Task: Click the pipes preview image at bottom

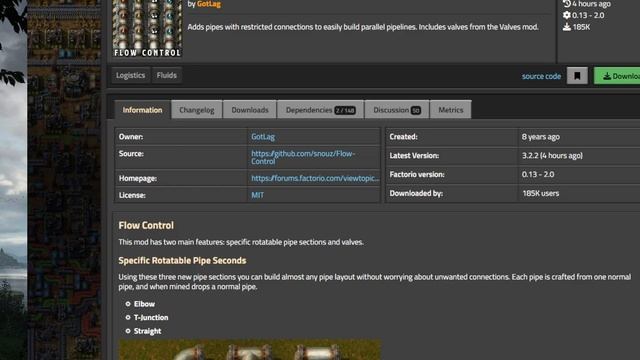Action: click(249, 349)
